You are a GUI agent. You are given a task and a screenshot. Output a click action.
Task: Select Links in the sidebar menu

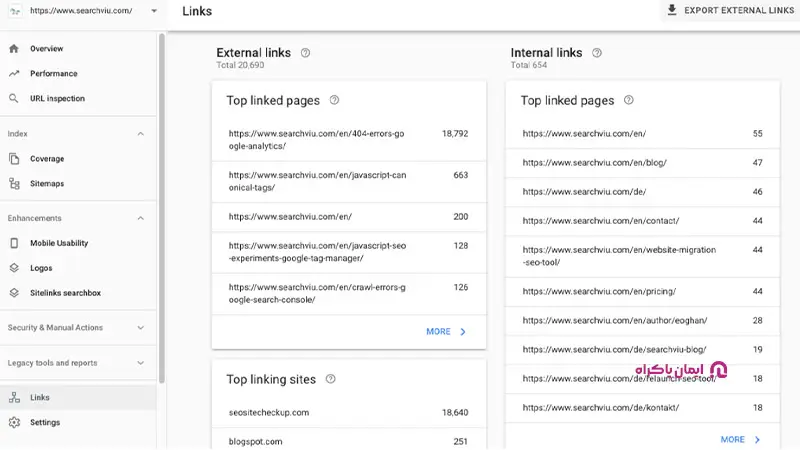[40, 397]
